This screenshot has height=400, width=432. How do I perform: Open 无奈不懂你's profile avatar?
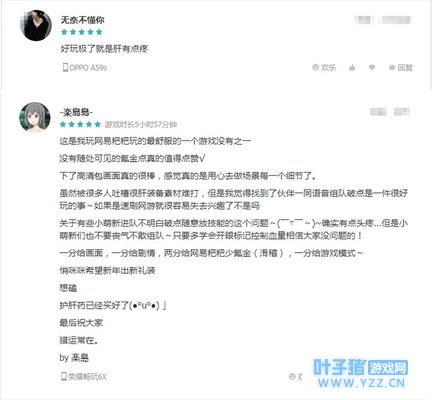tap(36, 25)
